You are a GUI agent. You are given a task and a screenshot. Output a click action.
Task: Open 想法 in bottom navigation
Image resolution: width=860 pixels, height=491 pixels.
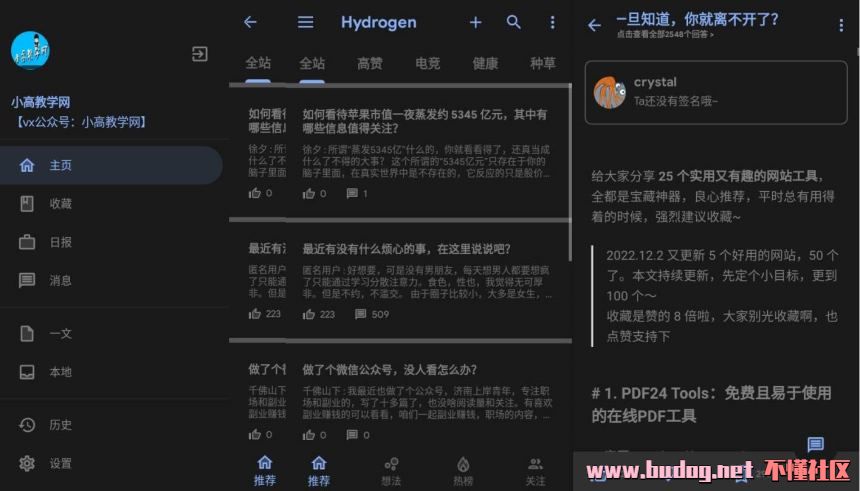pos(391,472)
